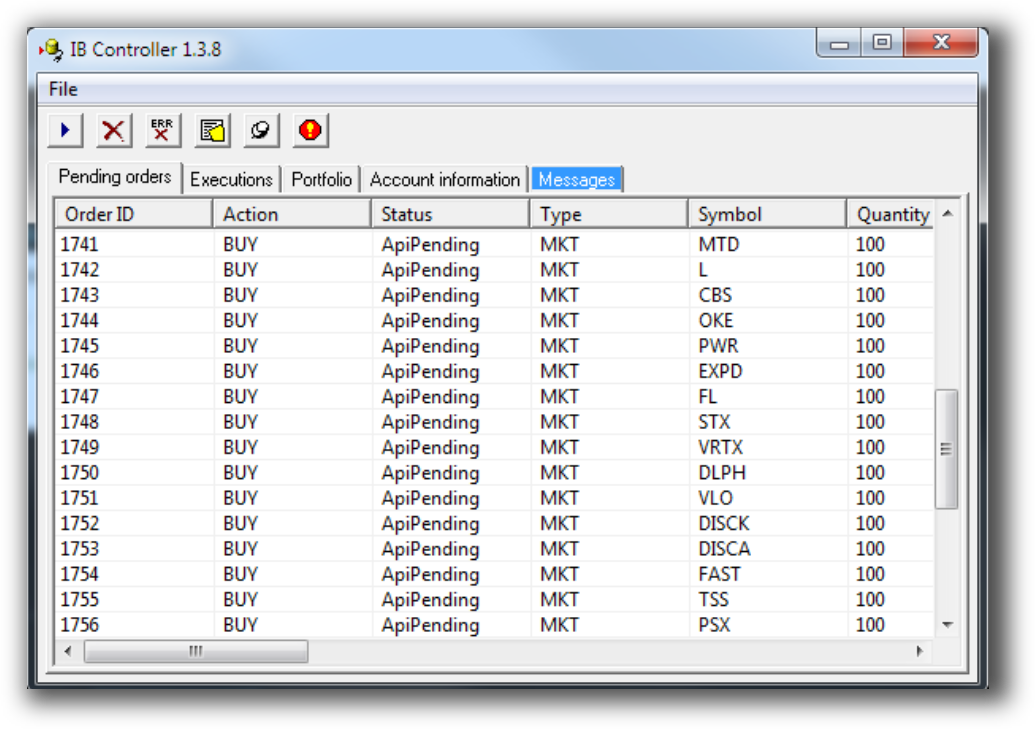Switch to the Executions tab
This screenshot has height=729, width=1035.
pyautogui.click(x=231, y=180)
